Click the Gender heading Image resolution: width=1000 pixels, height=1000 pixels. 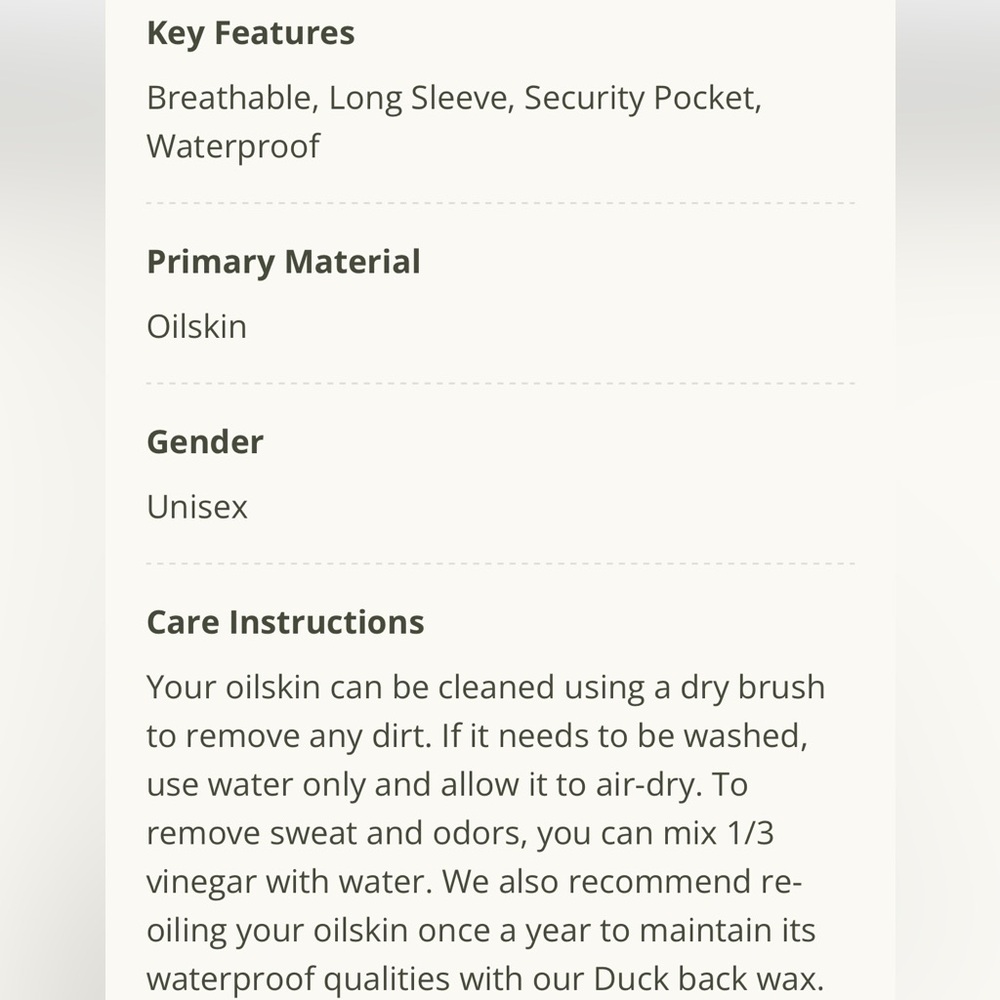pyautogui.click(x=205, y=442)
